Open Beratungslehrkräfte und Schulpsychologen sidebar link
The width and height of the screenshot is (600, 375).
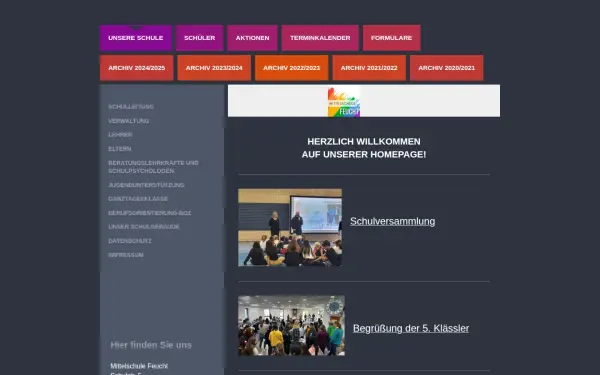[153, 167]
